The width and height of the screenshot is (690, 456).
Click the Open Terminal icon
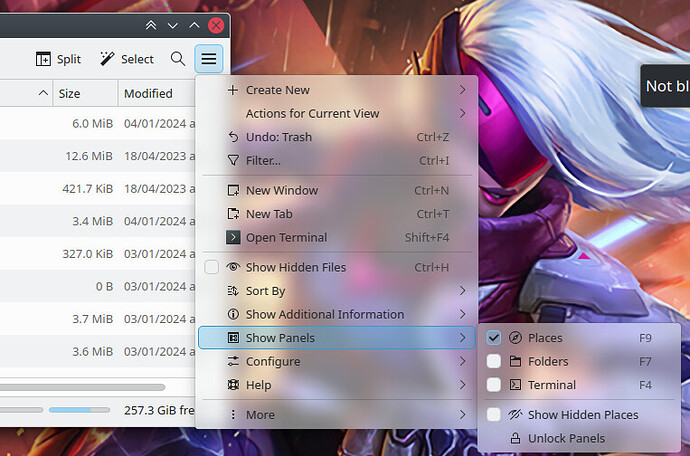pos(233,238)
